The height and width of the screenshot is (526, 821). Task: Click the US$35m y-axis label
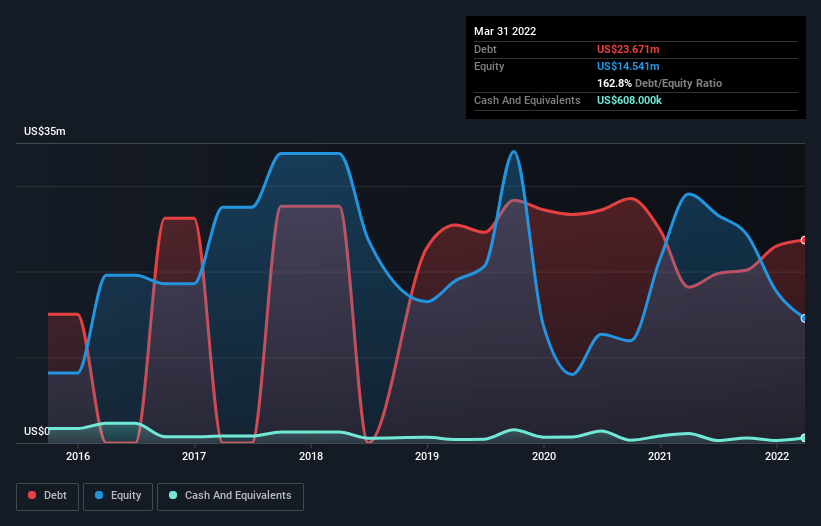45,131
